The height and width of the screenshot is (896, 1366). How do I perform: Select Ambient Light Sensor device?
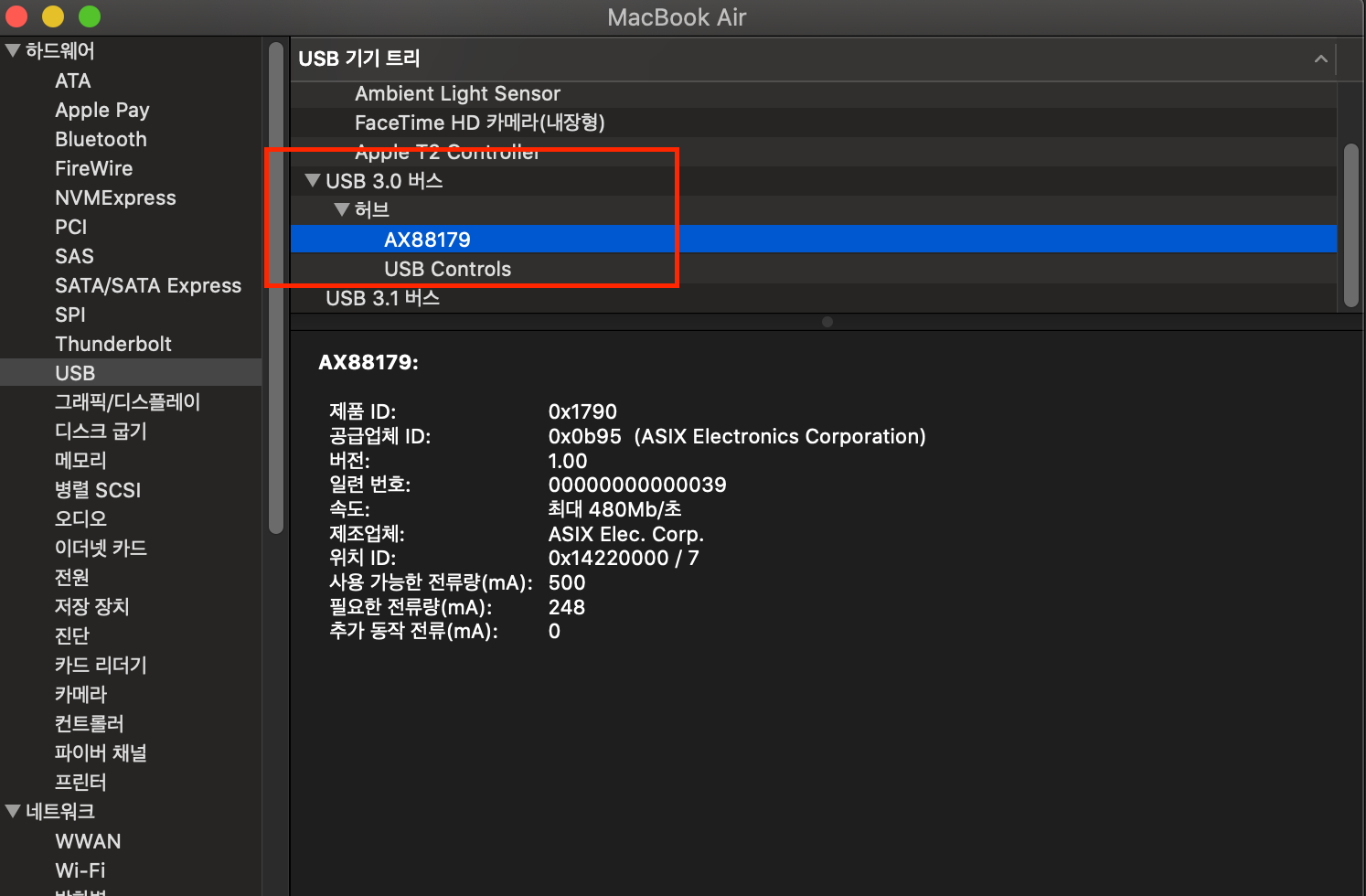(x=814, y=93)
